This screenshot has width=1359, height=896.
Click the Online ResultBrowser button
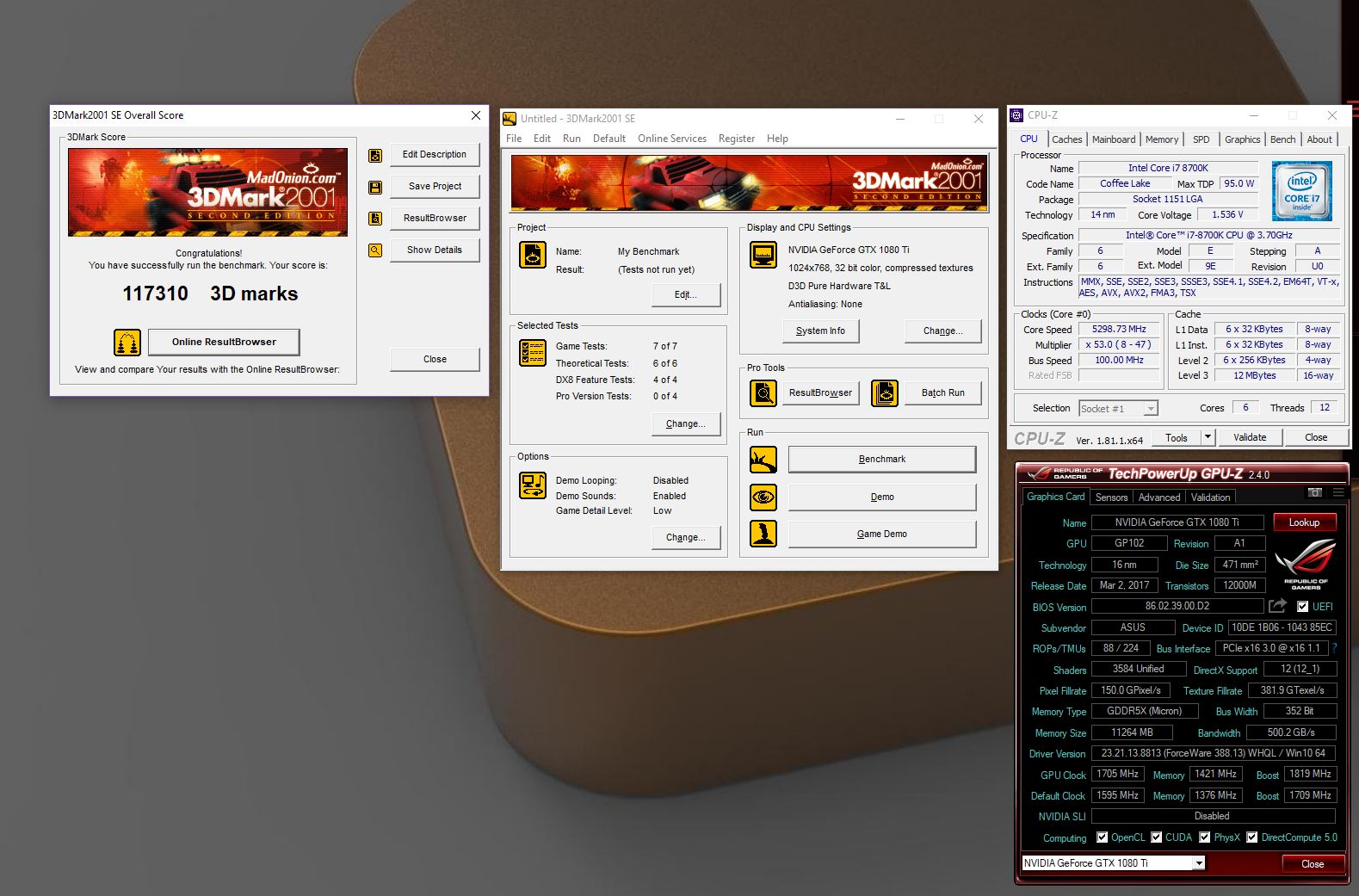(x=224, y=342)
